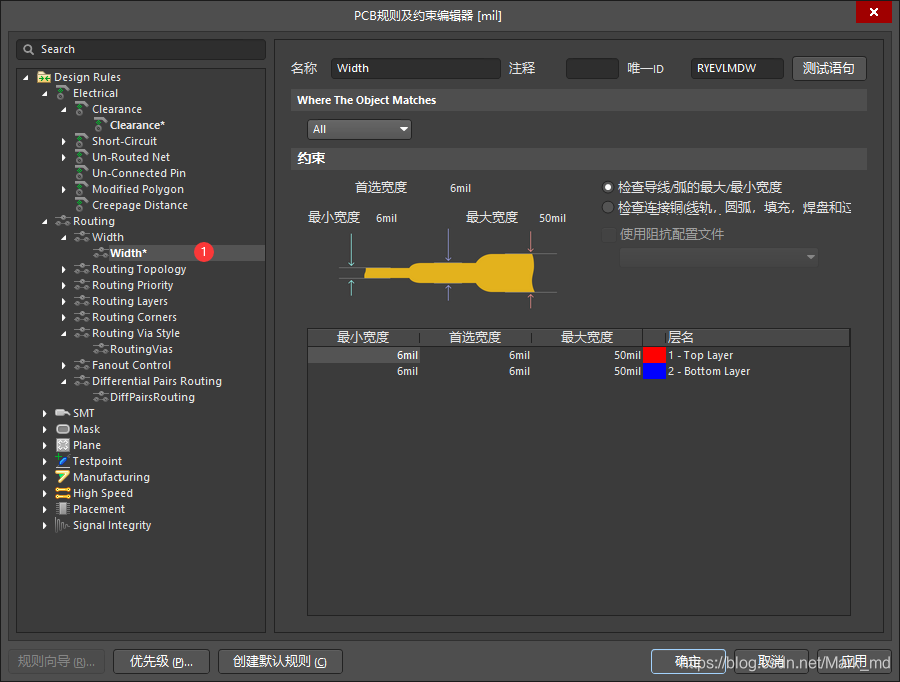900x682 pixels.
Task: Collapse the Electrical tree branch
Action: (44, 93)
